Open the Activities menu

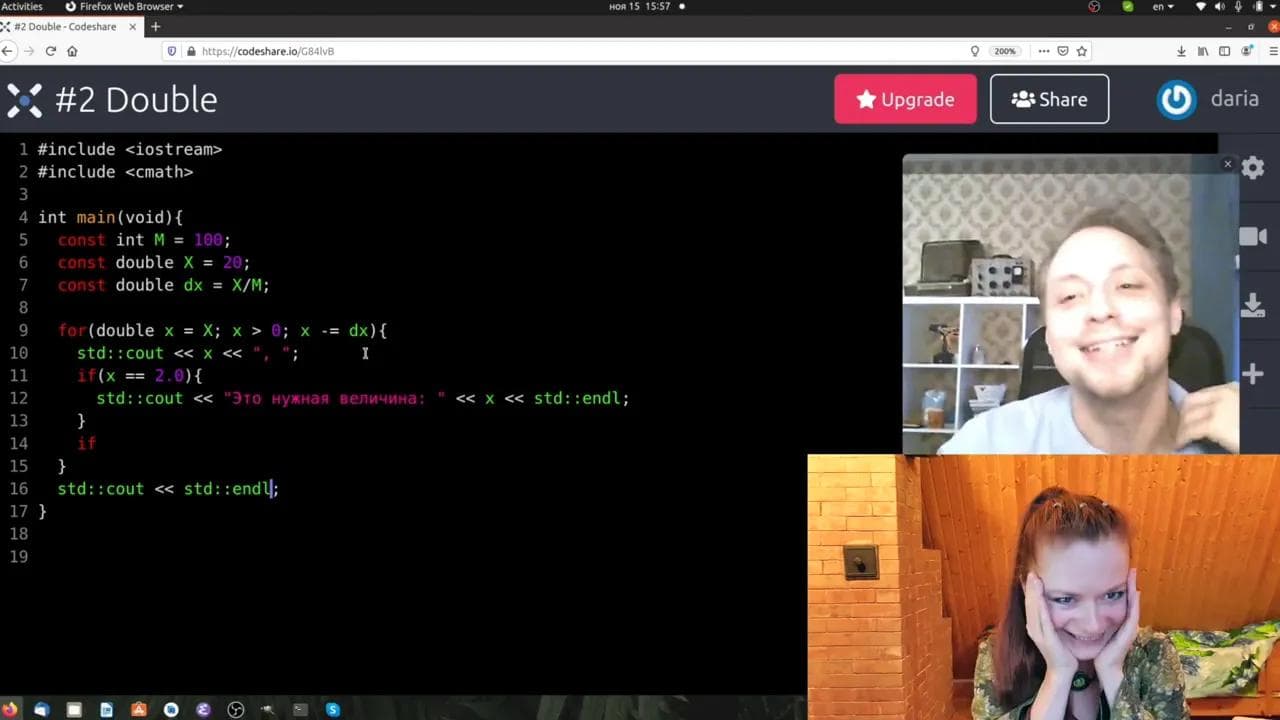click(x=21, y=6)
